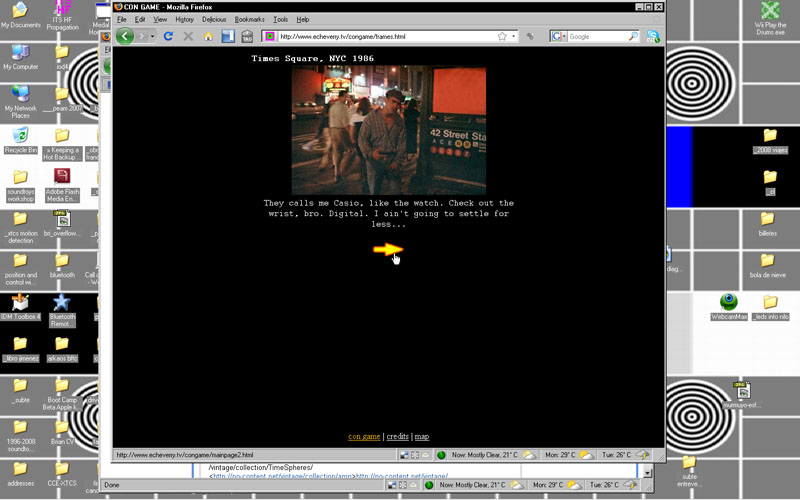Click the search magnifier icon
800x500 pixels.
(x=629, y=36)
